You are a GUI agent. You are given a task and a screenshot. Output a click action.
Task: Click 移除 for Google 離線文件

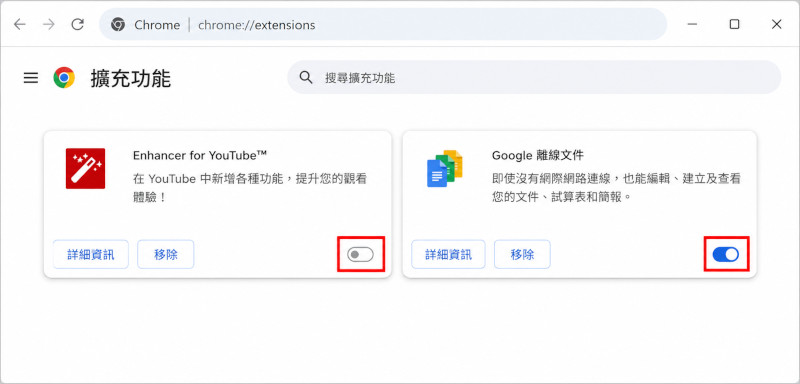(522, 254)
